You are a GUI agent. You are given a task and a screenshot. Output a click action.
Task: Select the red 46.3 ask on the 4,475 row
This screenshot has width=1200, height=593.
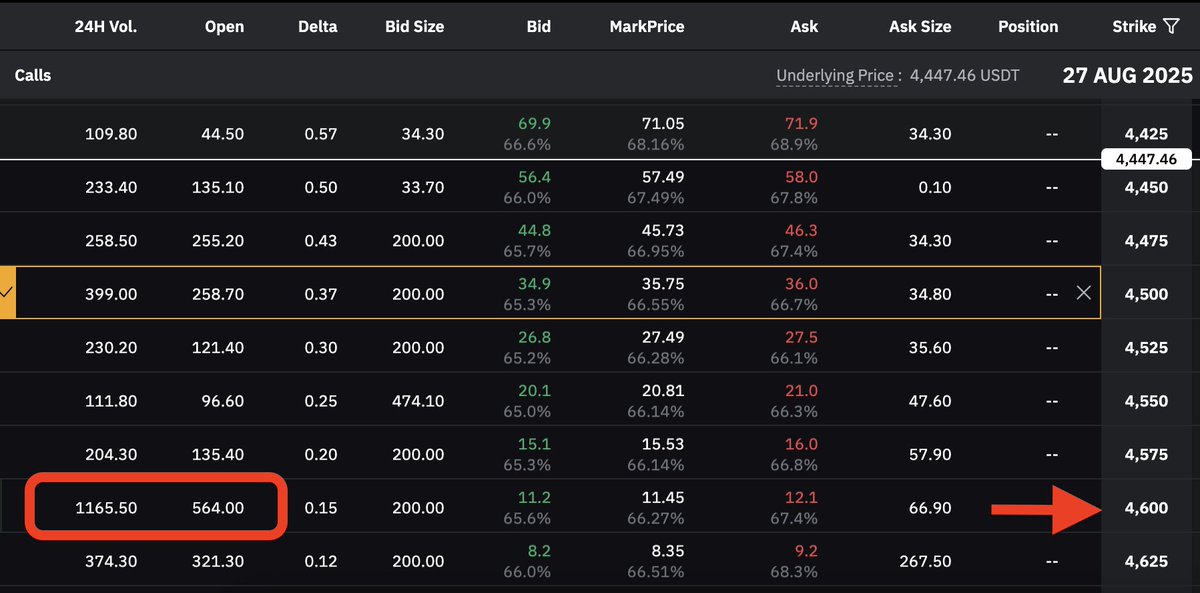802,231
